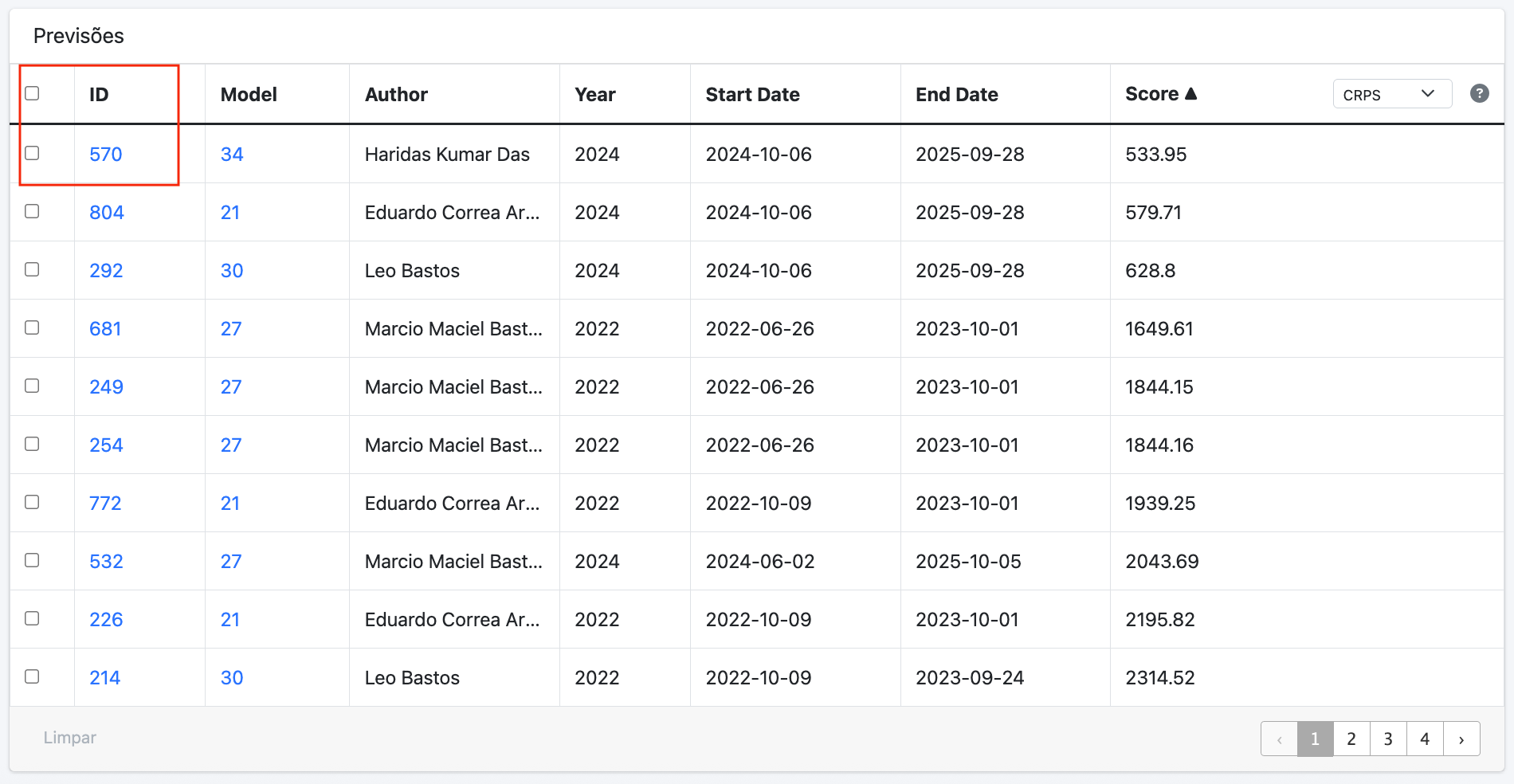The width and height of the screenshot is (1514, 784).
Task: Select current page 1 in pagination
Action: 1315,739
